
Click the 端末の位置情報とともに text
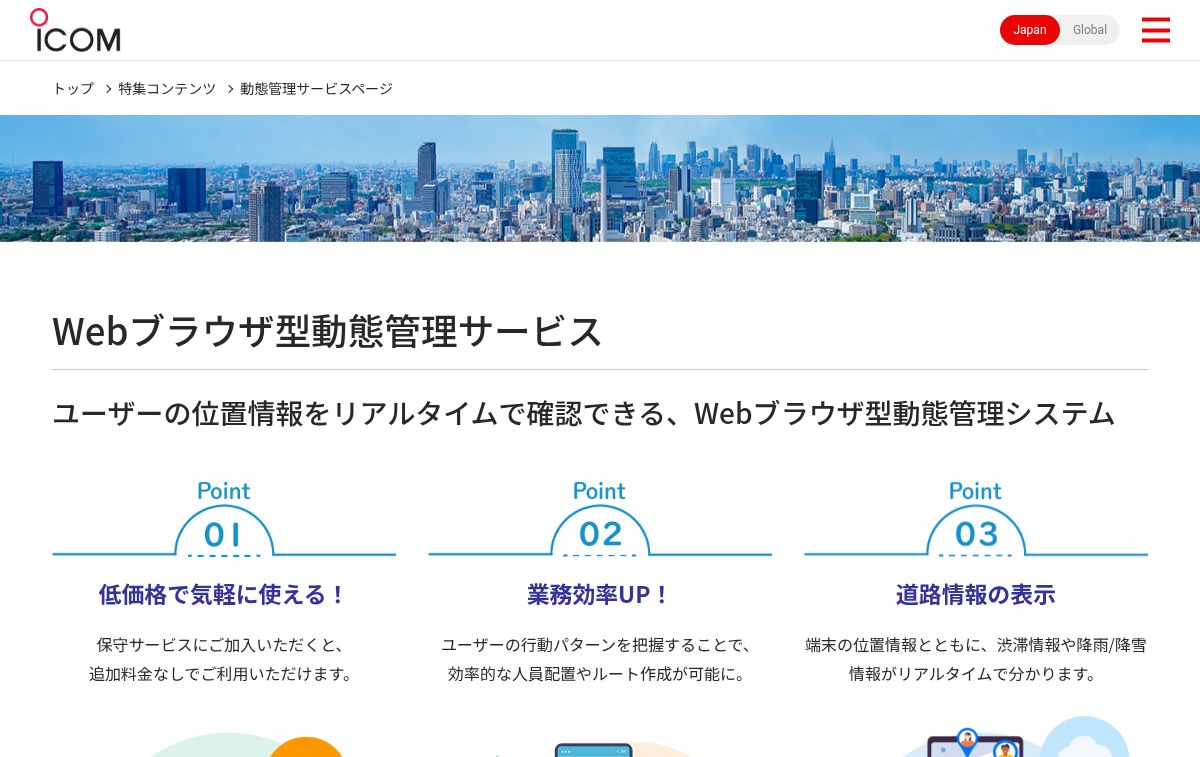(x=976, y=645)
